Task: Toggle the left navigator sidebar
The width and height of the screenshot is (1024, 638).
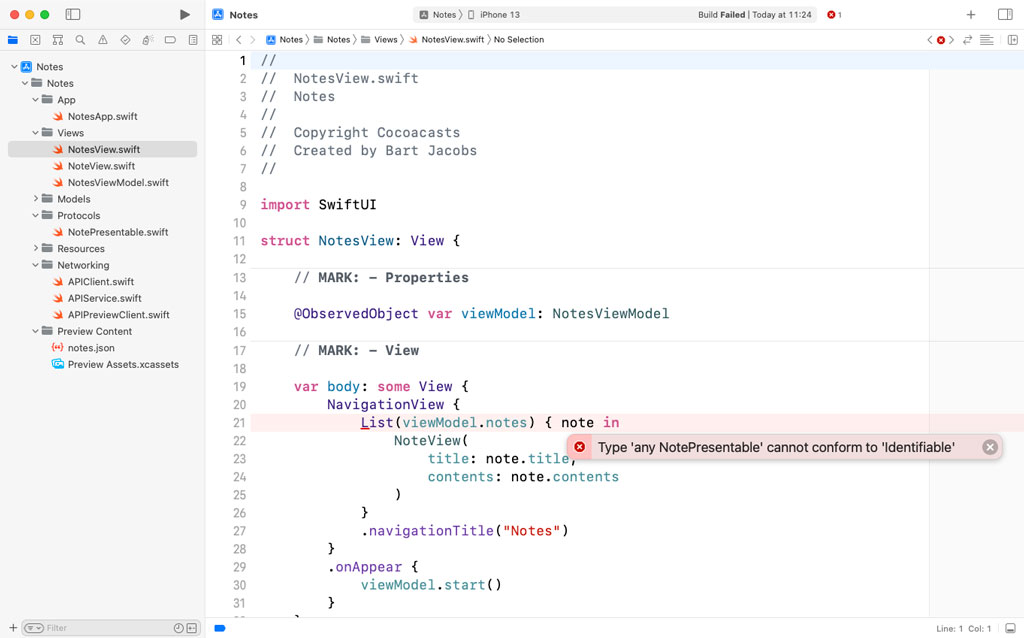Action: coord(73,15)
